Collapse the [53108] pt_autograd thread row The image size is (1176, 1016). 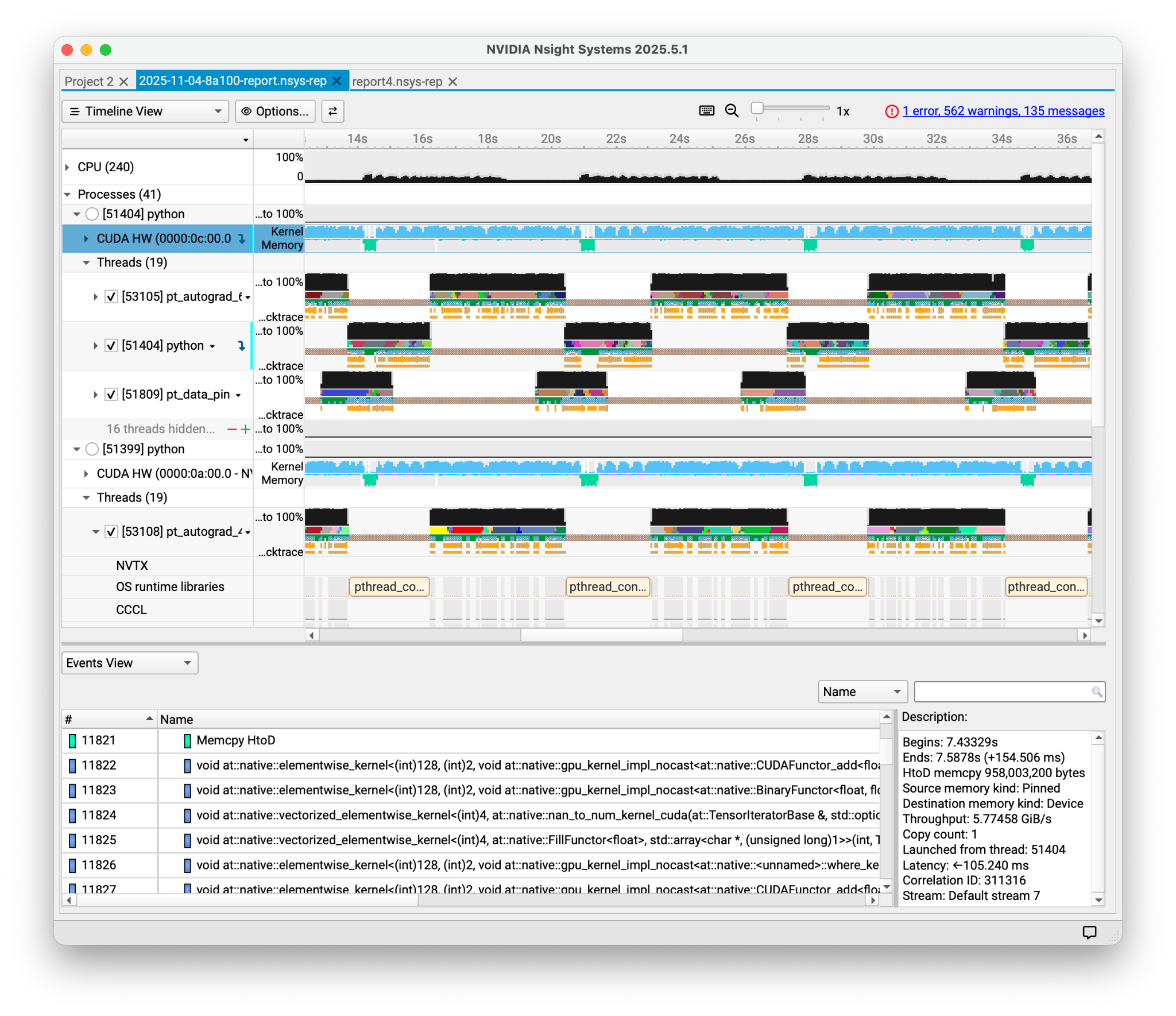95,531
